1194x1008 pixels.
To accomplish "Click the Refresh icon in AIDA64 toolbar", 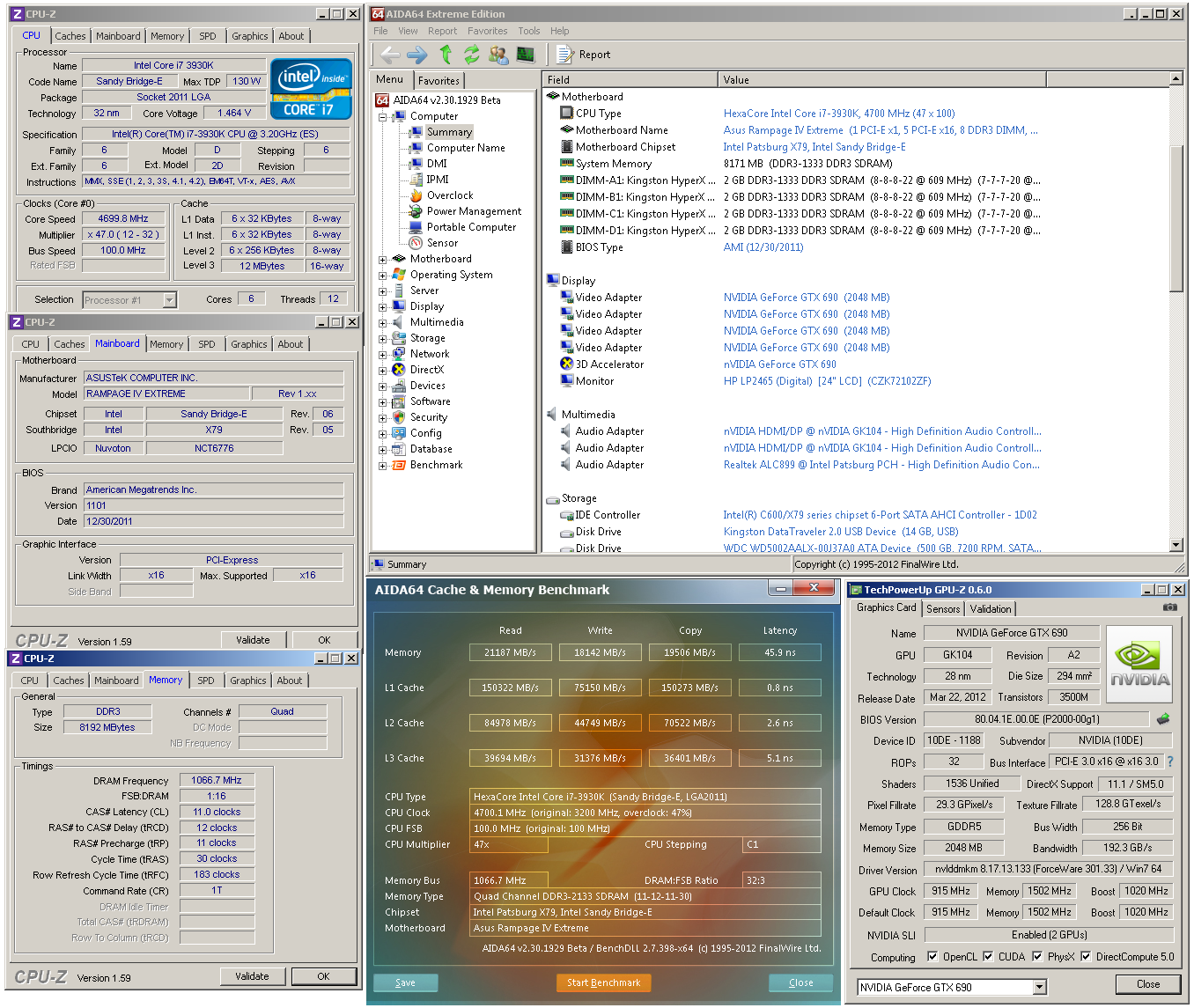I will (472, 55).
